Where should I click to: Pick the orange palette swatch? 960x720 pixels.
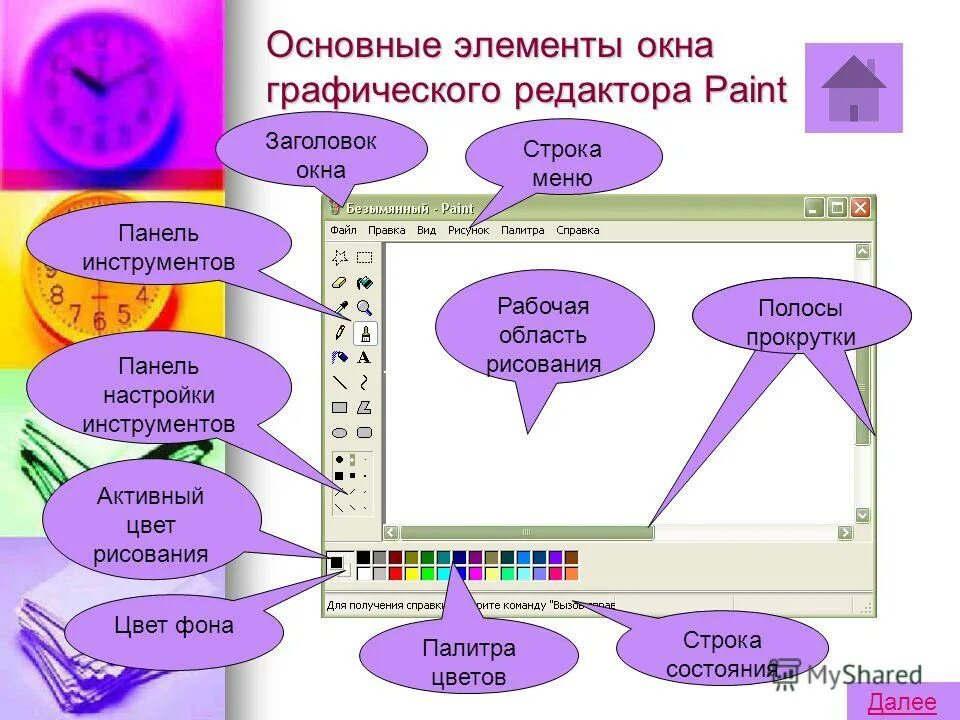(571, 574)
